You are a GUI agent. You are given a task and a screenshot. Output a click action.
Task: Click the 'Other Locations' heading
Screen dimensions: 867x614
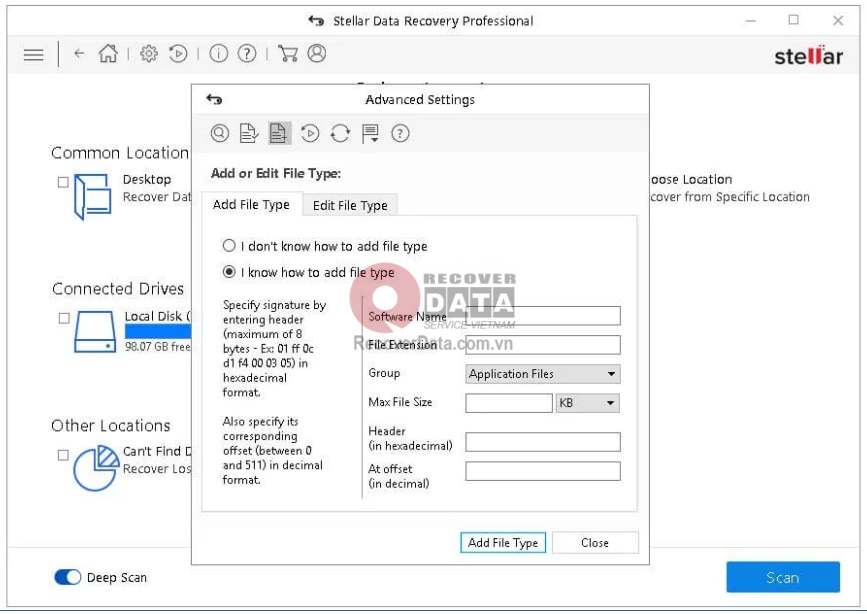(111, 425)
